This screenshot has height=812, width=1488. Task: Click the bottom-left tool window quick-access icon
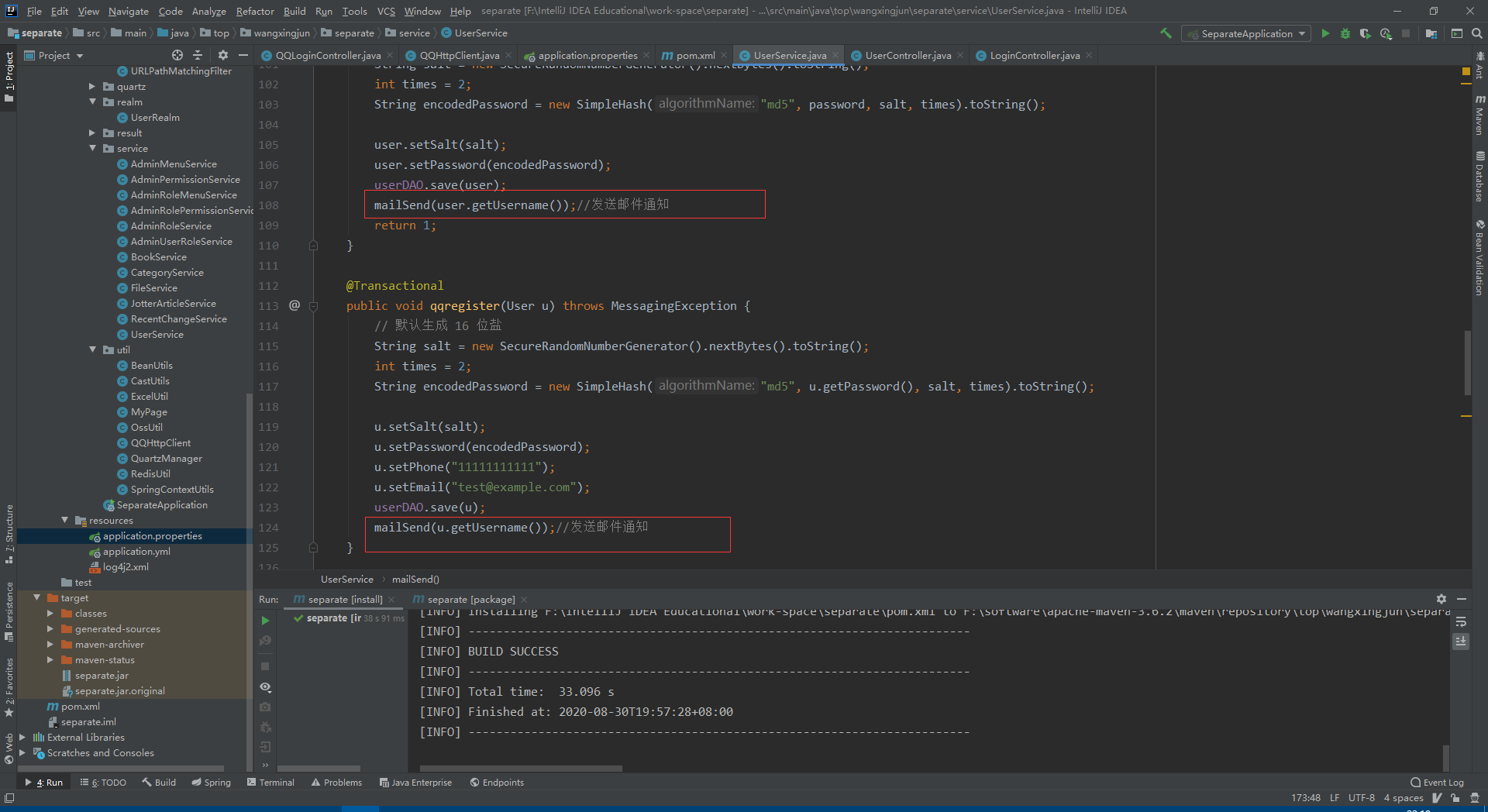[9, 798]
